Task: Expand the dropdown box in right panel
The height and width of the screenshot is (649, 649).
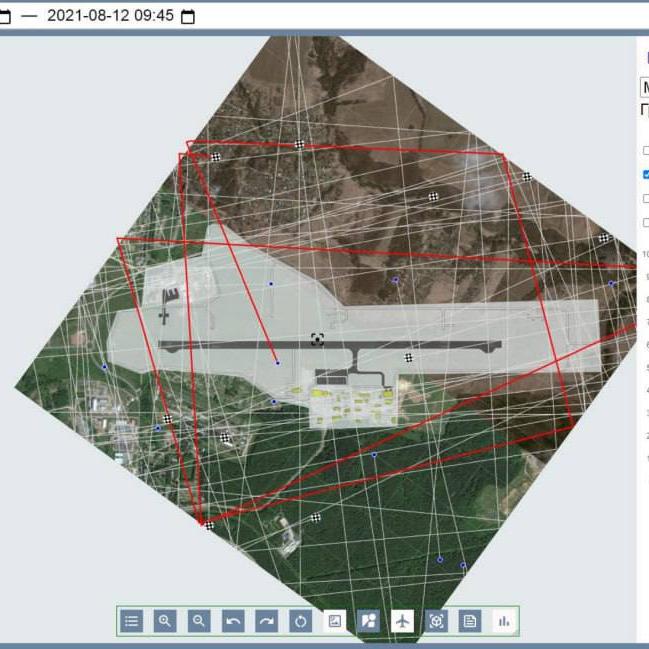Action: (644, 87)
